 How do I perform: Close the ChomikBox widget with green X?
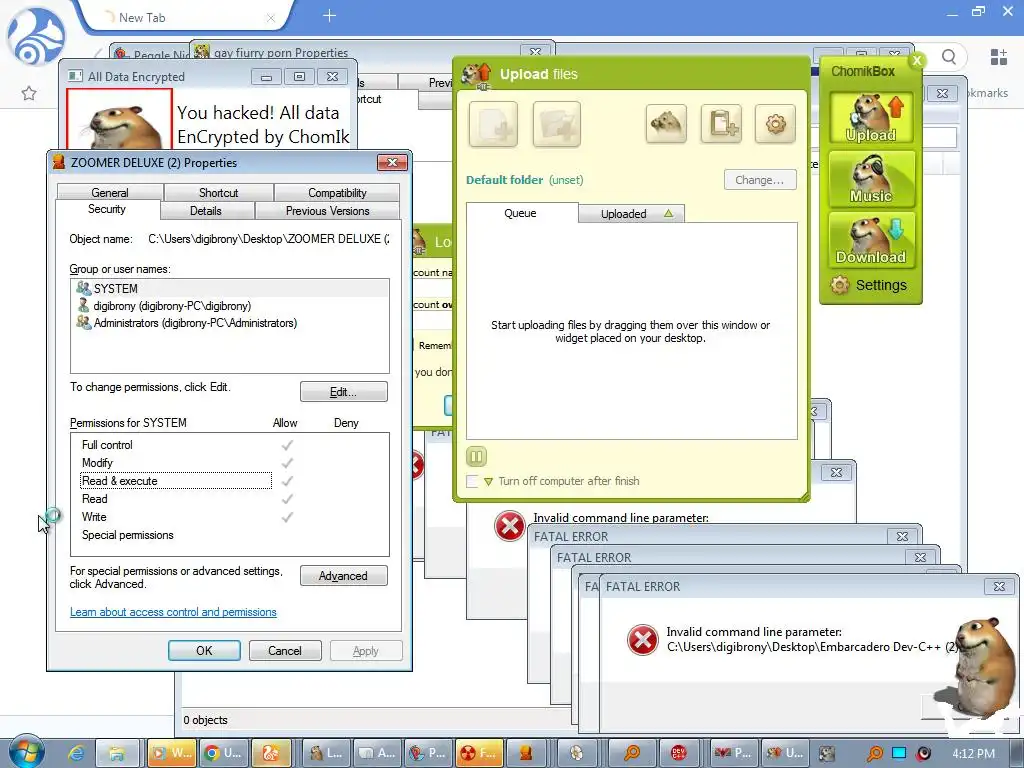[x=917, y=60]
